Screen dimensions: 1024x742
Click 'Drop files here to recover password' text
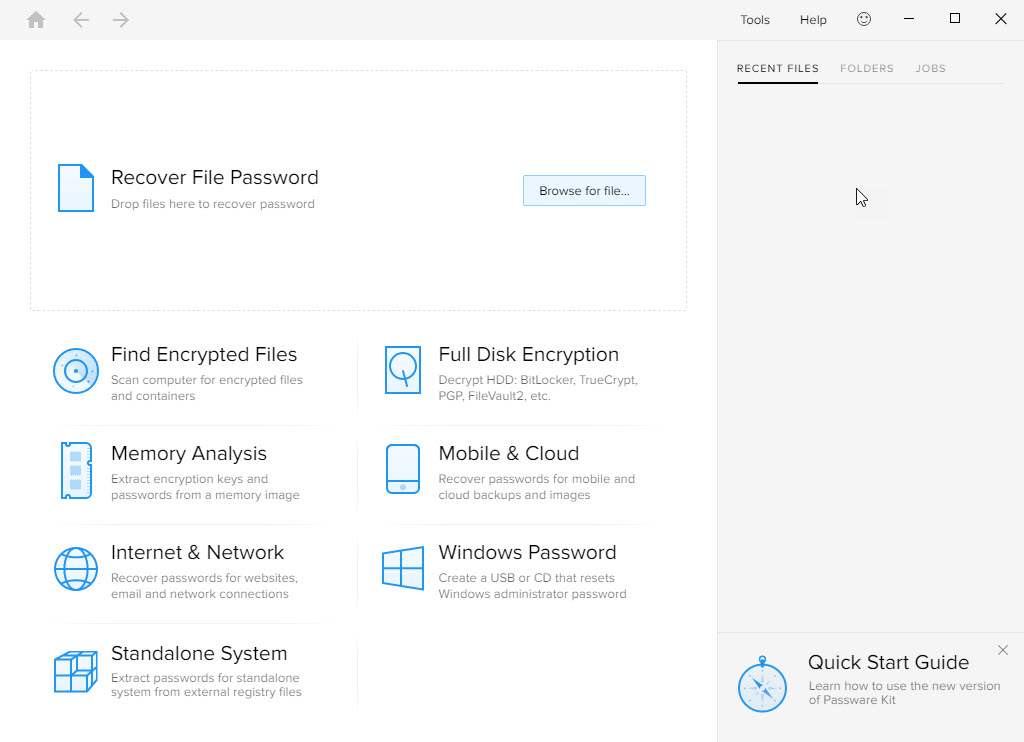[213, 204]
